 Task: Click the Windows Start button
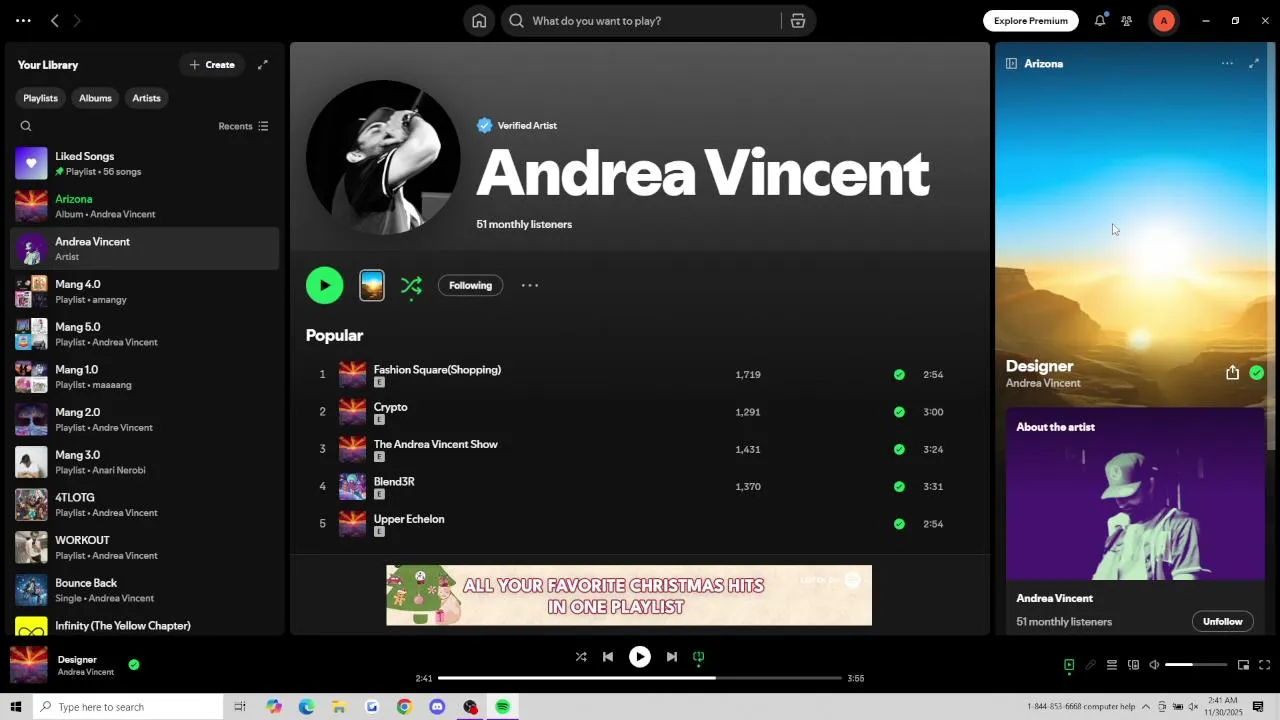click(15, 707)
